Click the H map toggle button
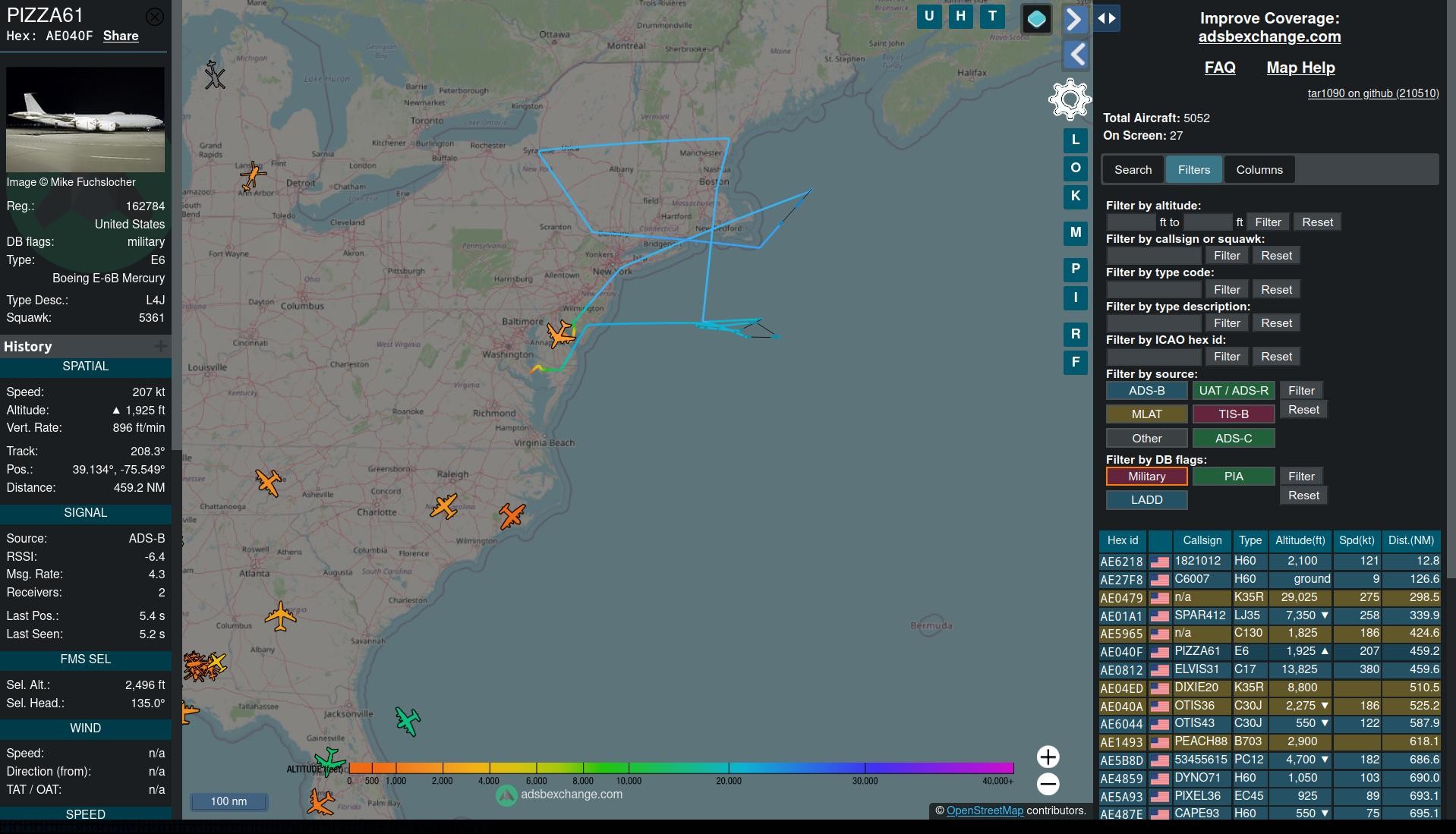Viewport: 1456px width, 834px height. coord(961,17)
